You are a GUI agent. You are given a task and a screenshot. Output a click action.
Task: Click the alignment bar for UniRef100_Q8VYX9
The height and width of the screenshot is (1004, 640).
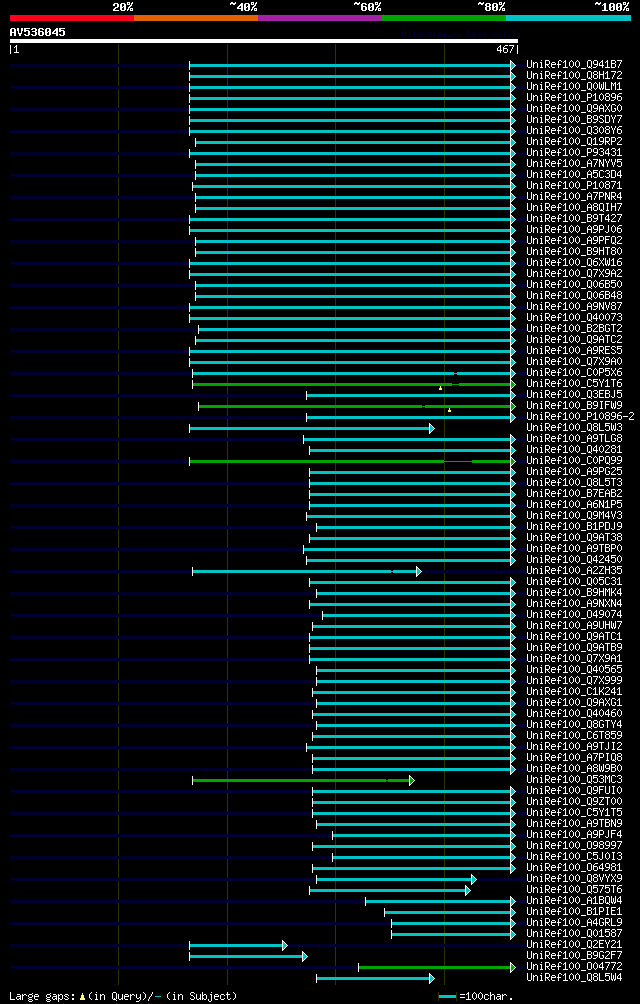pos(396,879)
